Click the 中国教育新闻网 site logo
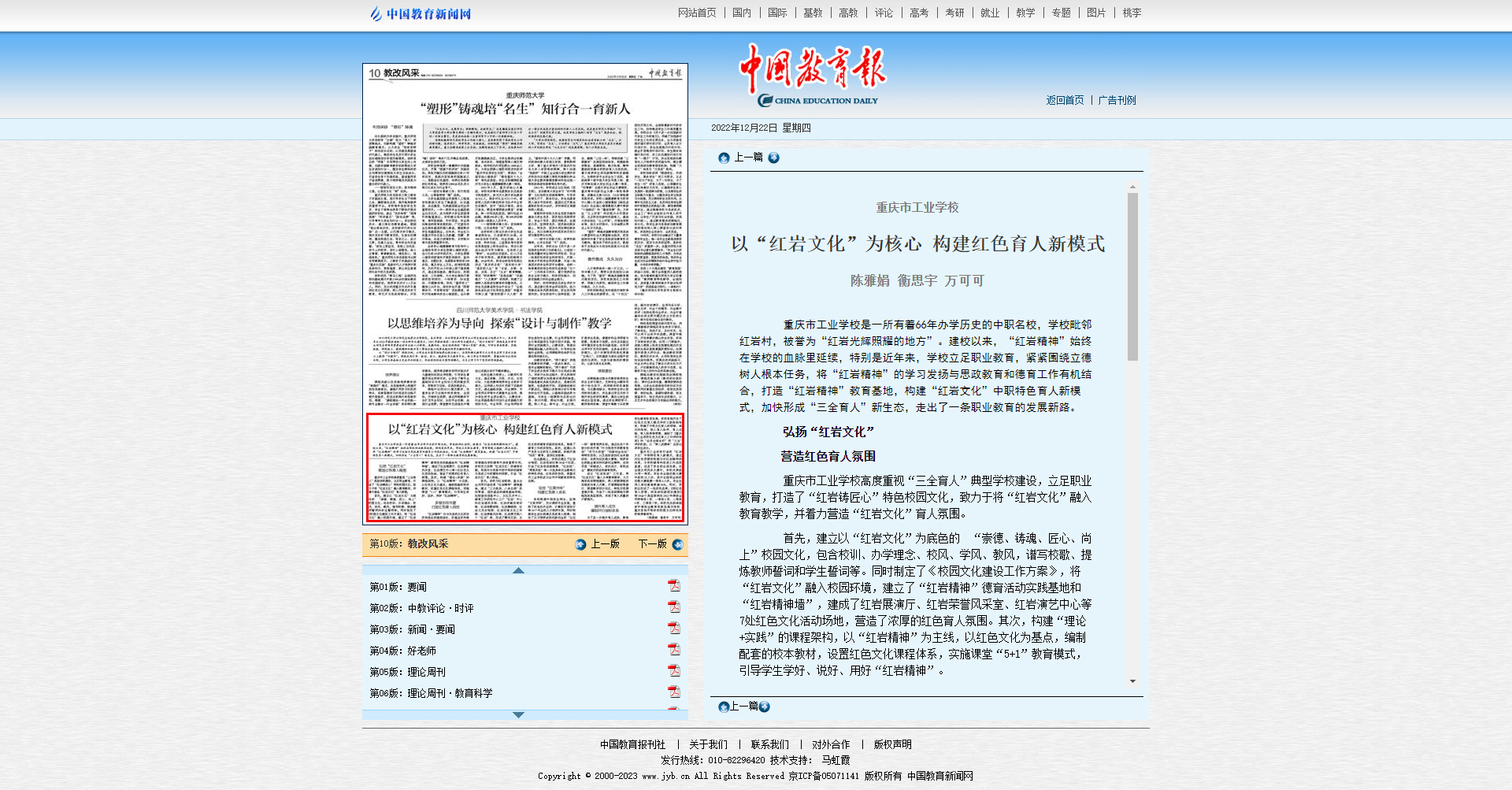 (420, 13)
